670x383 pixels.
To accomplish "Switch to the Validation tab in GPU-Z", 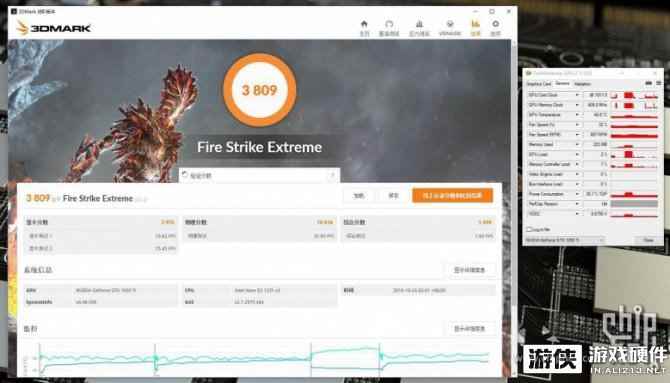I will [x=582, y=84].
